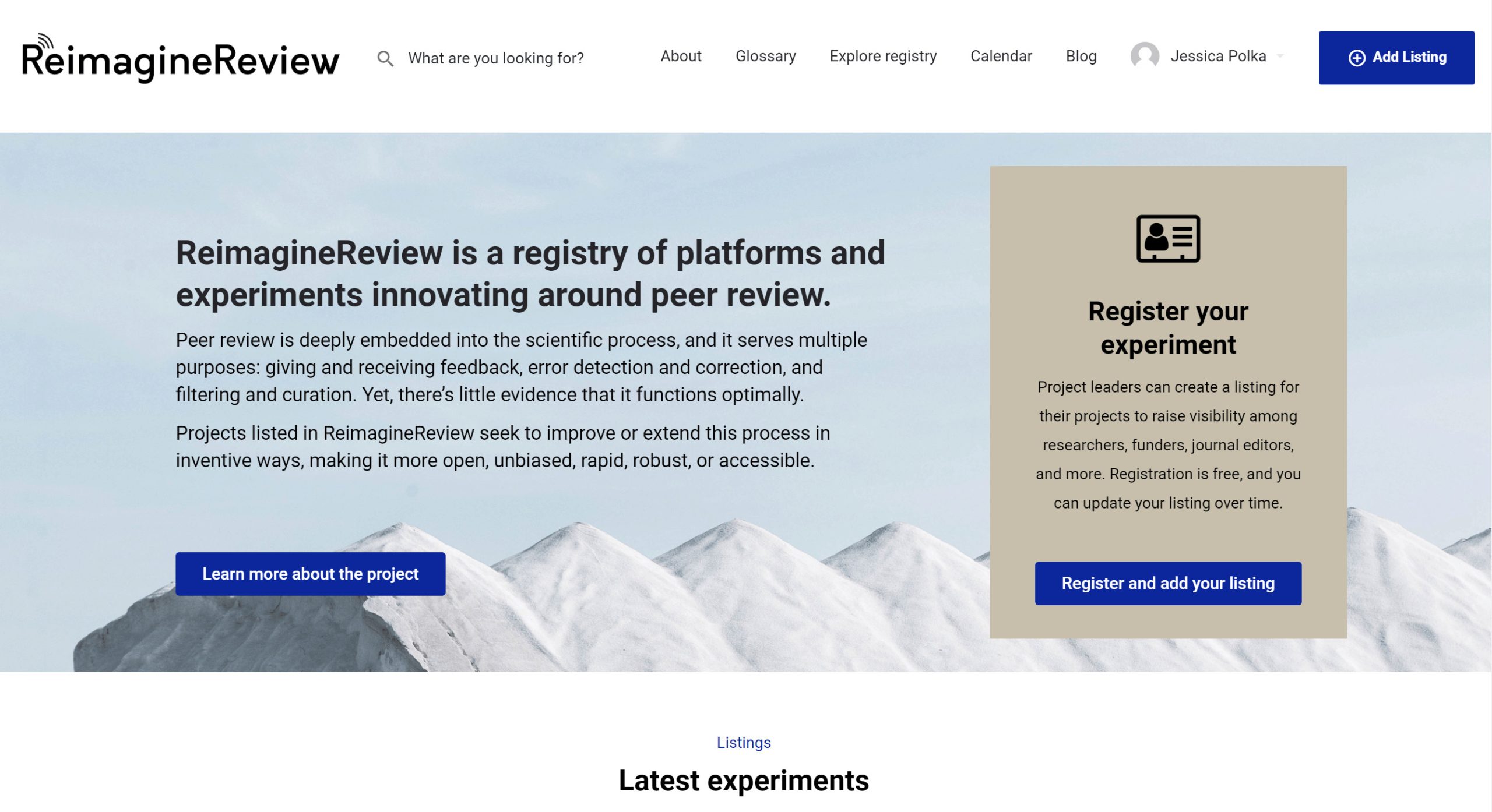Go to the Glossary menu item
Viewport: 1492px width, 812px height.
pyautogui.click(x=765, y=56)
